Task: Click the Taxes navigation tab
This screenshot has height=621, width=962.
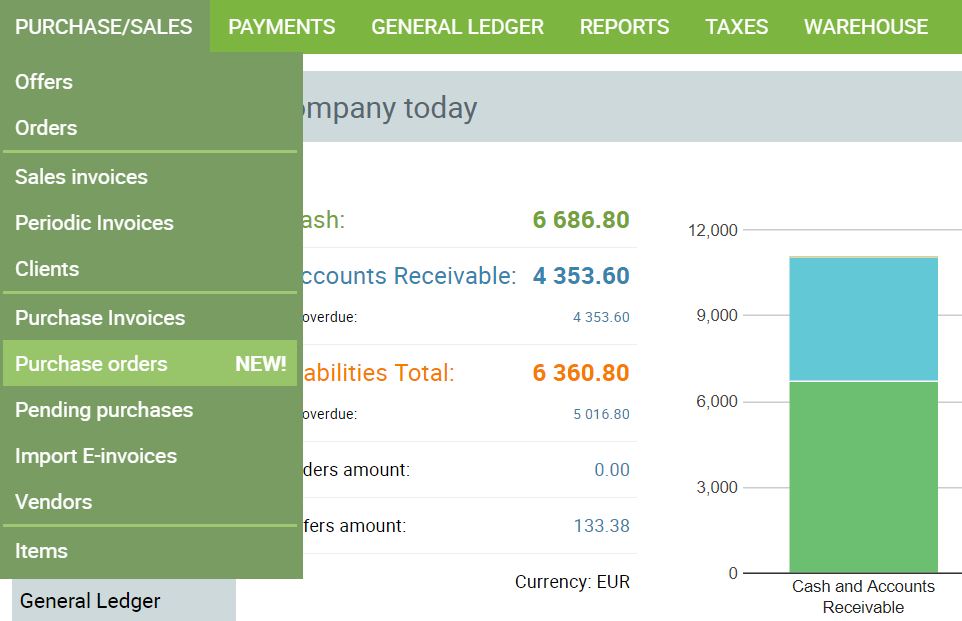Action: click(736, 27)
